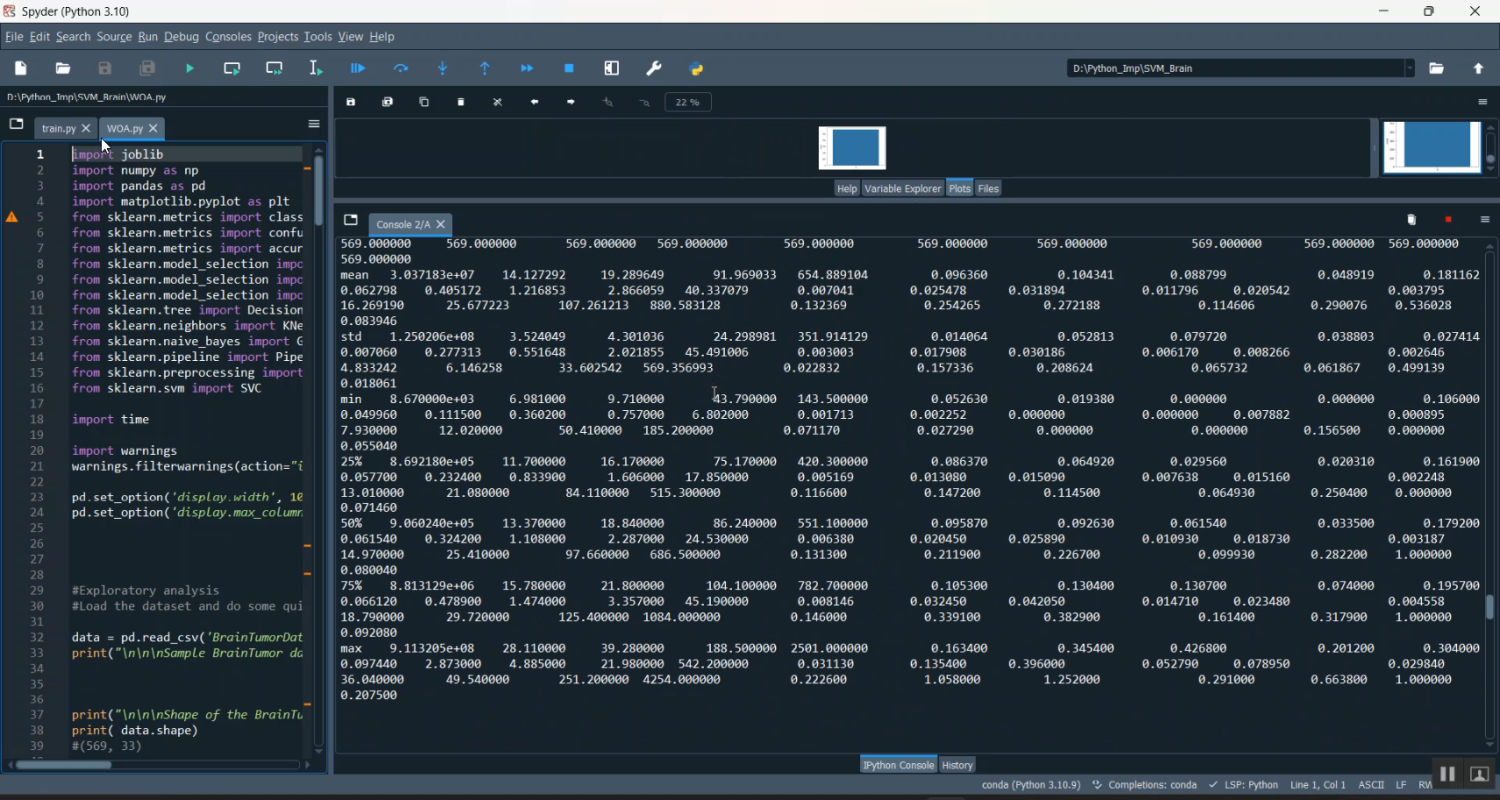This screenshot has width=1500, height=800.
Task: Open Preferences with the wrench icon
Action: (x=654, y=69)
